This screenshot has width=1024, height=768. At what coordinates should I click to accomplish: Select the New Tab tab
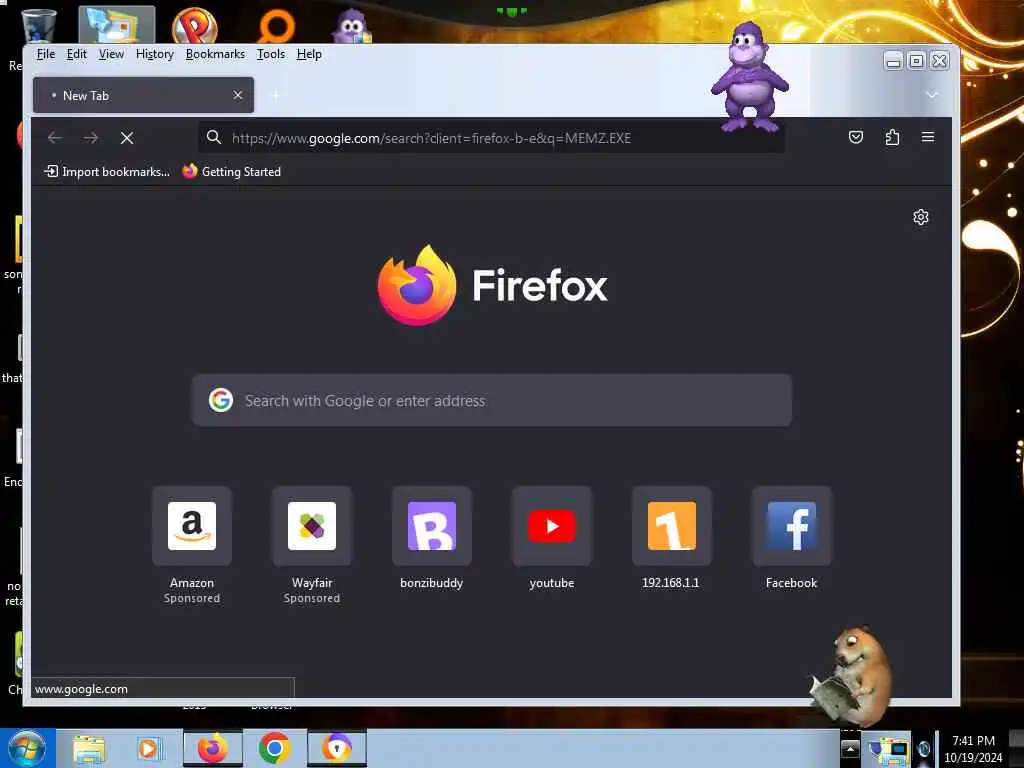pyautogui.click(x=143, y=95)
